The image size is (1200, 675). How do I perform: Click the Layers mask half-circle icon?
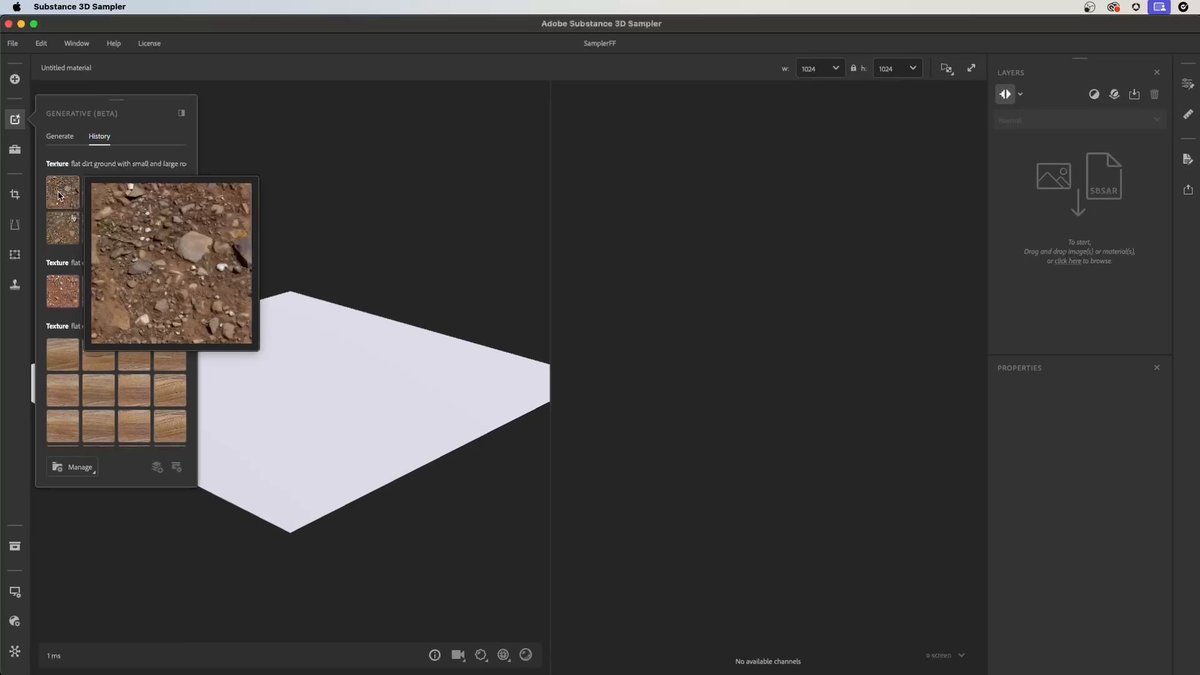[1094, 94]
